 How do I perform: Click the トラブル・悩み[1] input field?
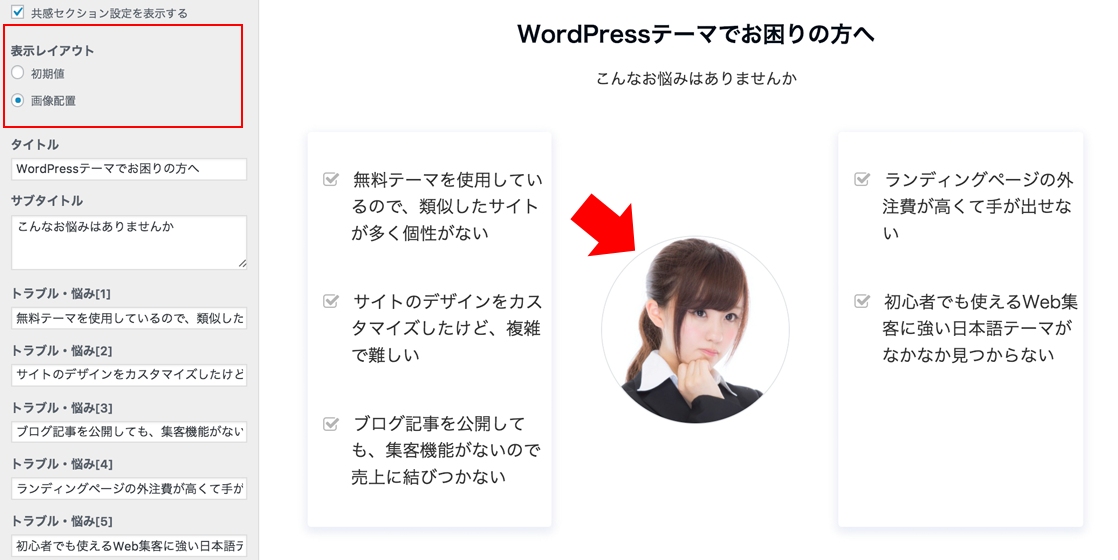(x=129, y=318)
